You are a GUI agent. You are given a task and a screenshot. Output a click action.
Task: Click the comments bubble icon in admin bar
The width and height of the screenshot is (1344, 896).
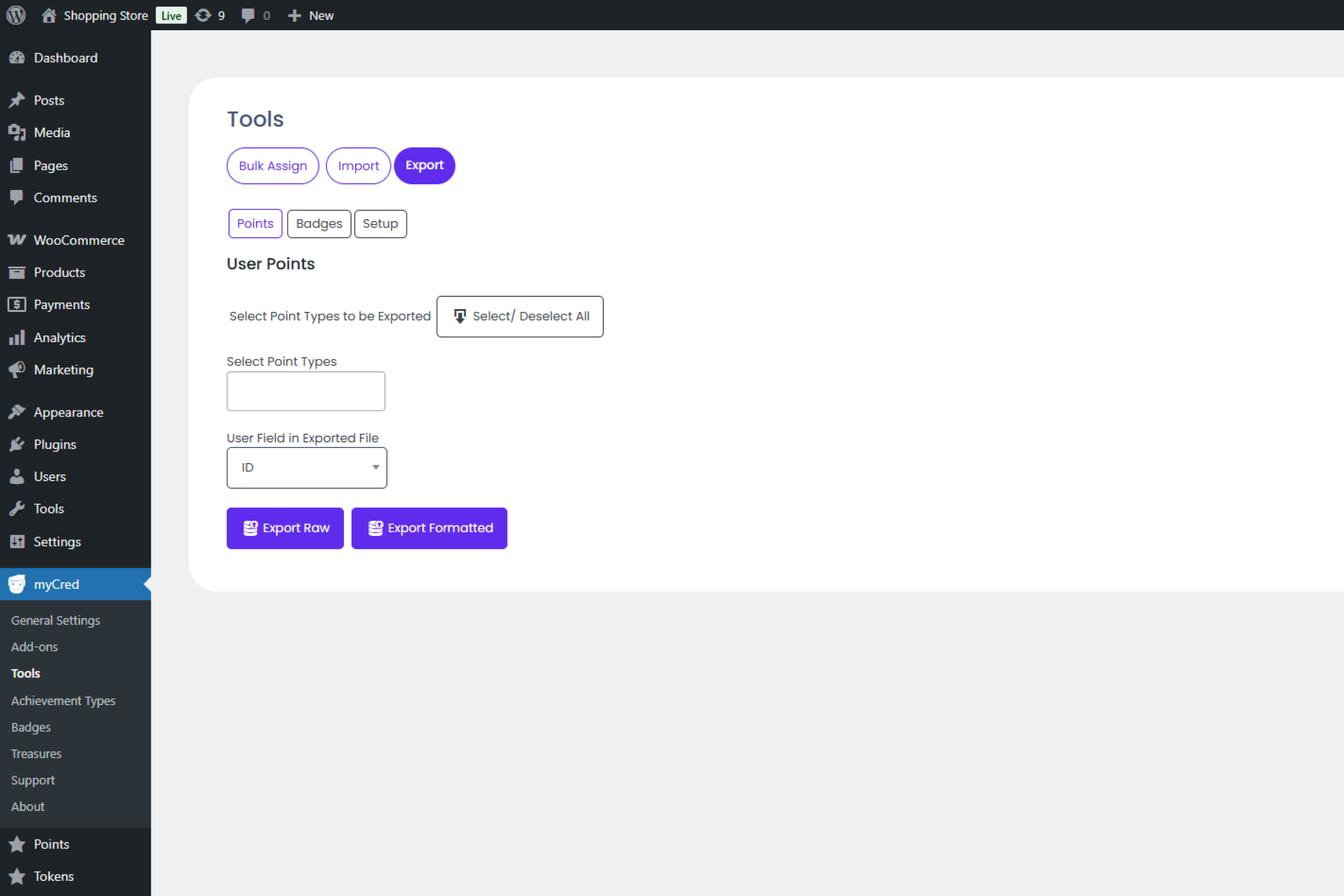click(248, 16)
